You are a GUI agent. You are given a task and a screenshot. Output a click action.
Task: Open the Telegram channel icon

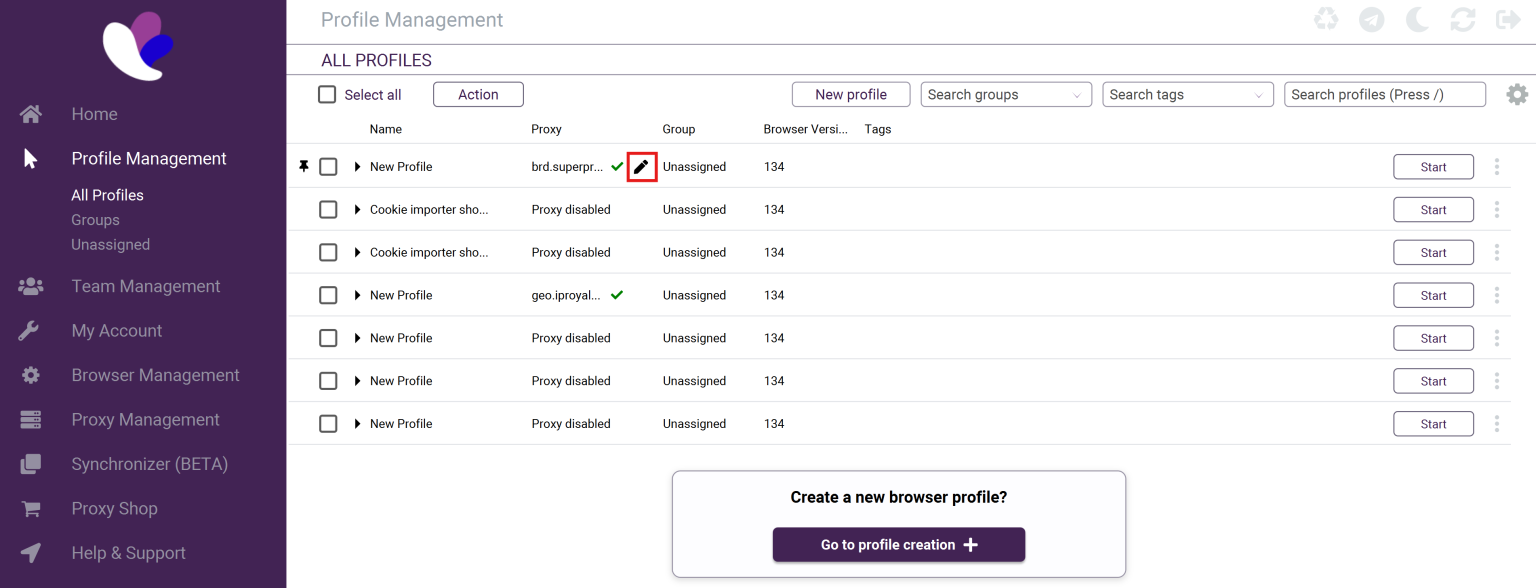click(1371, 19)
